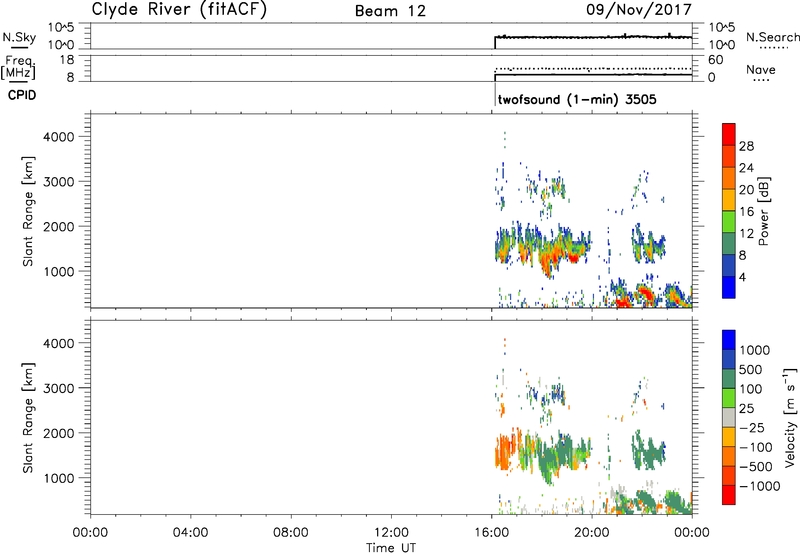Click the 'Velocity [m s-1]' colorbar label
800x554 pixels.
click(790, 417)
